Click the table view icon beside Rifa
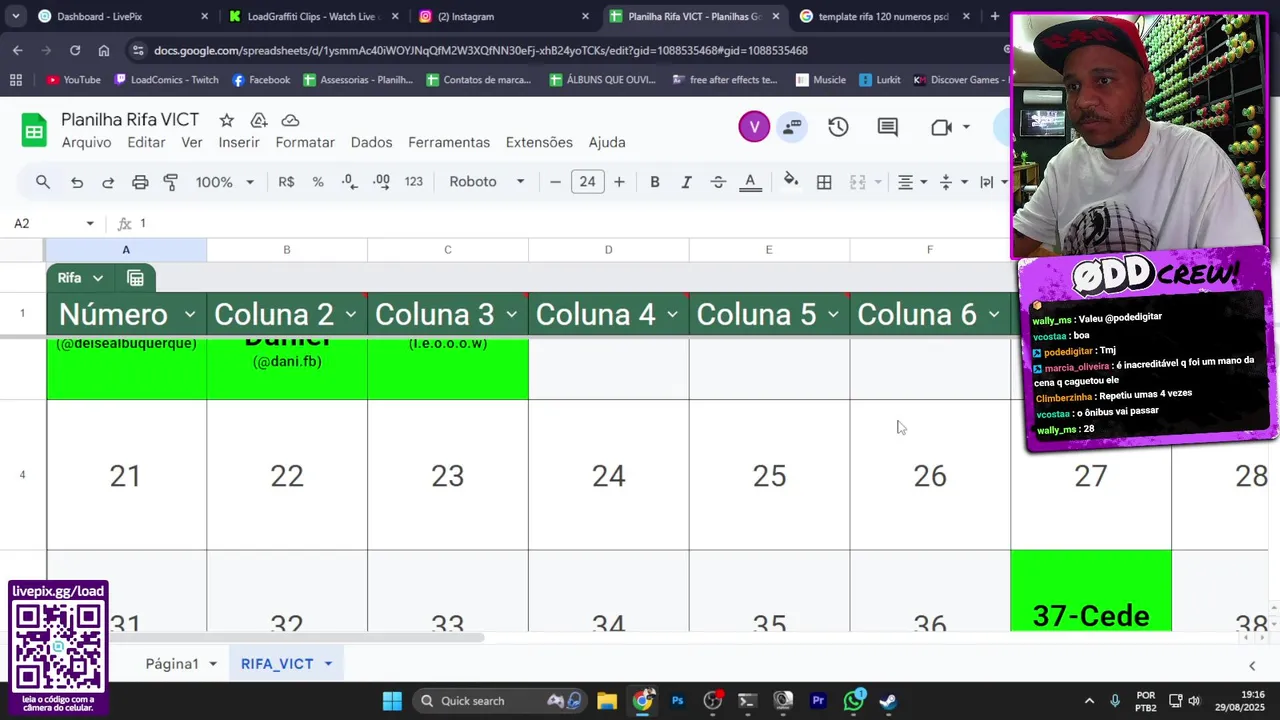The height and width of the screenshot is (720, 1280). pyautogui.click(x=136, y=278)
